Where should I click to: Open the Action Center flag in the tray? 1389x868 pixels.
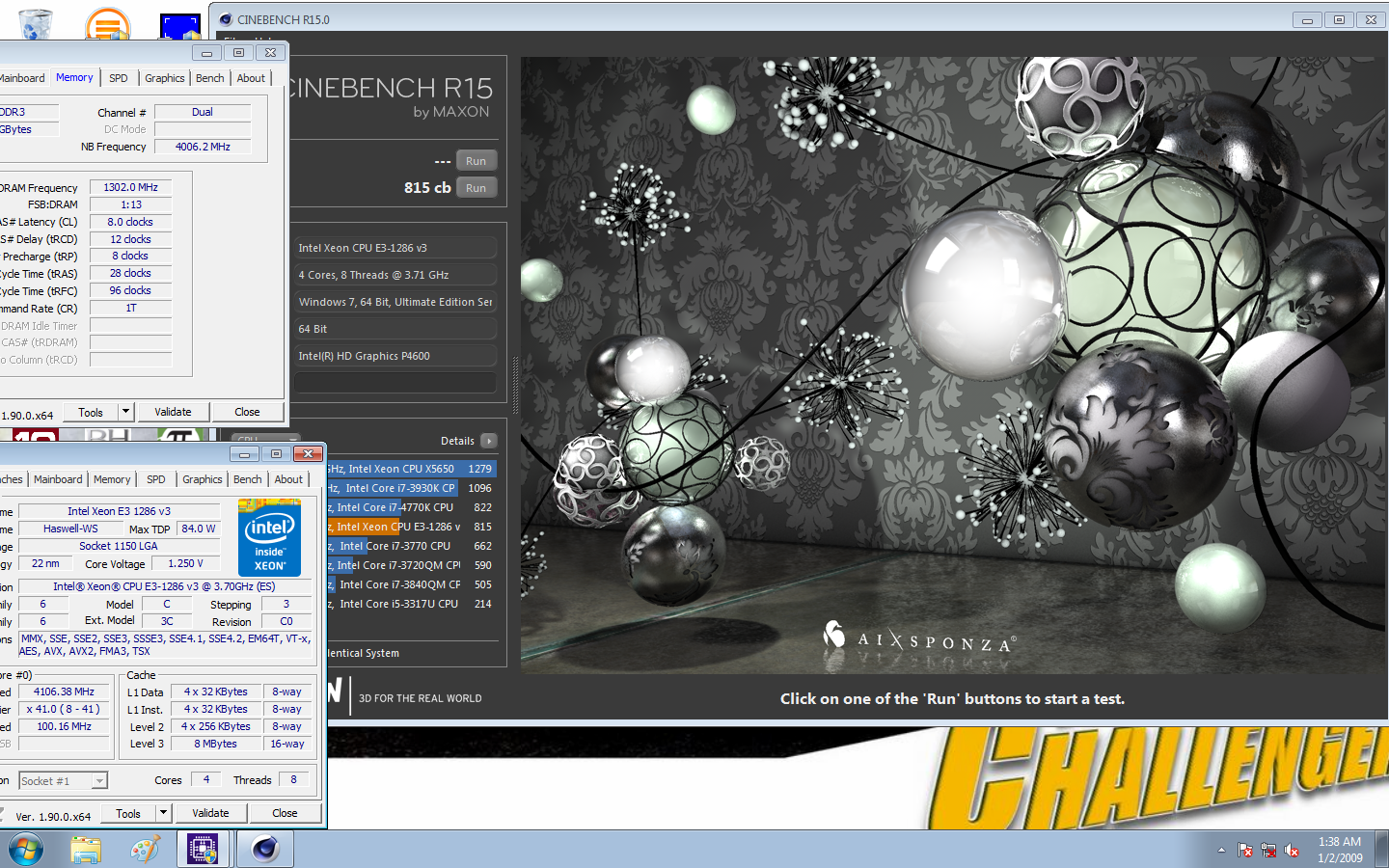[1245, 851]
